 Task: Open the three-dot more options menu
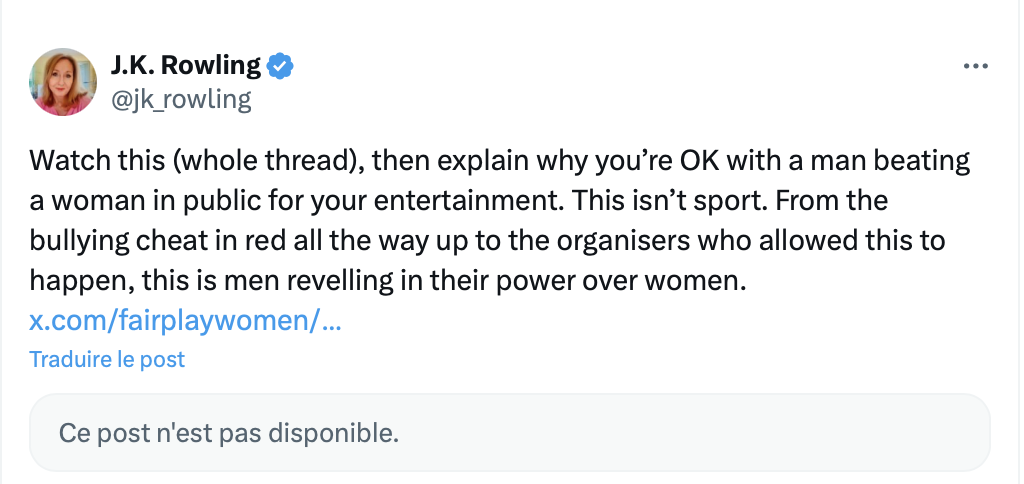976,66
